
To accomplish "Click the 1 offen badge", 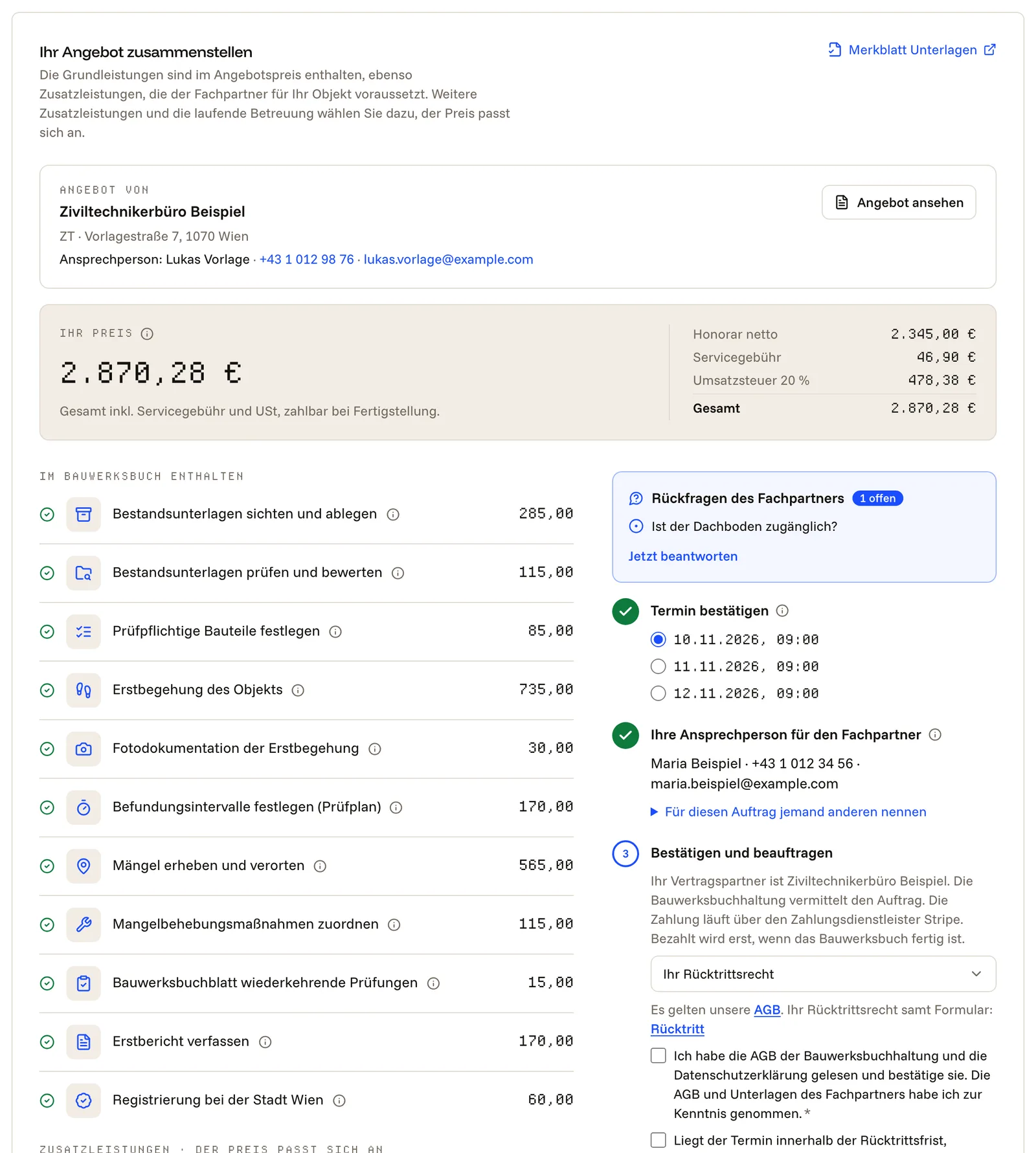I will coord(877,498).
